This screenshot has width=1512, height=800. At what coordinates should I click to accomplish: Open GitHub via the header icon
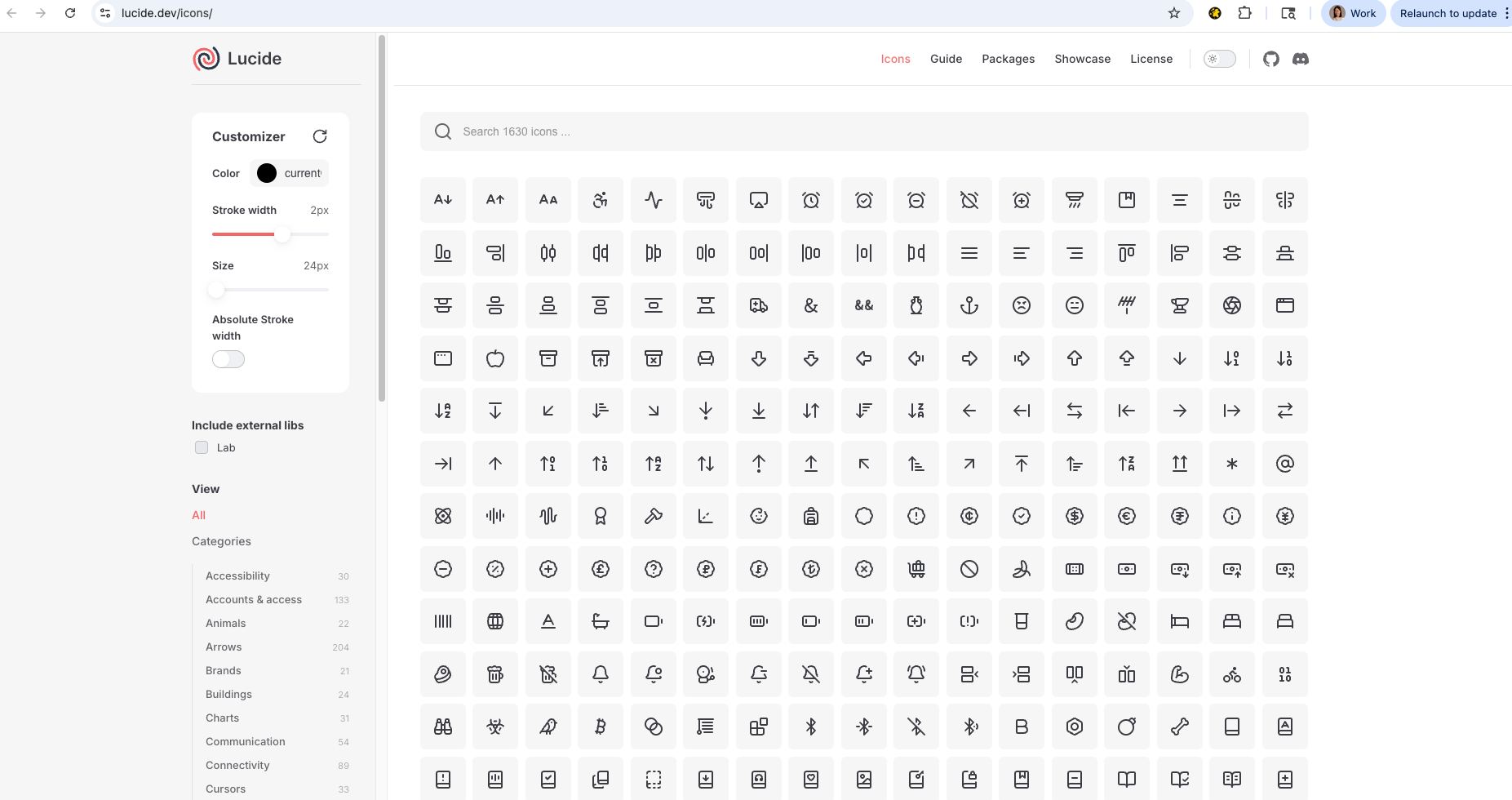[1270, 59]
